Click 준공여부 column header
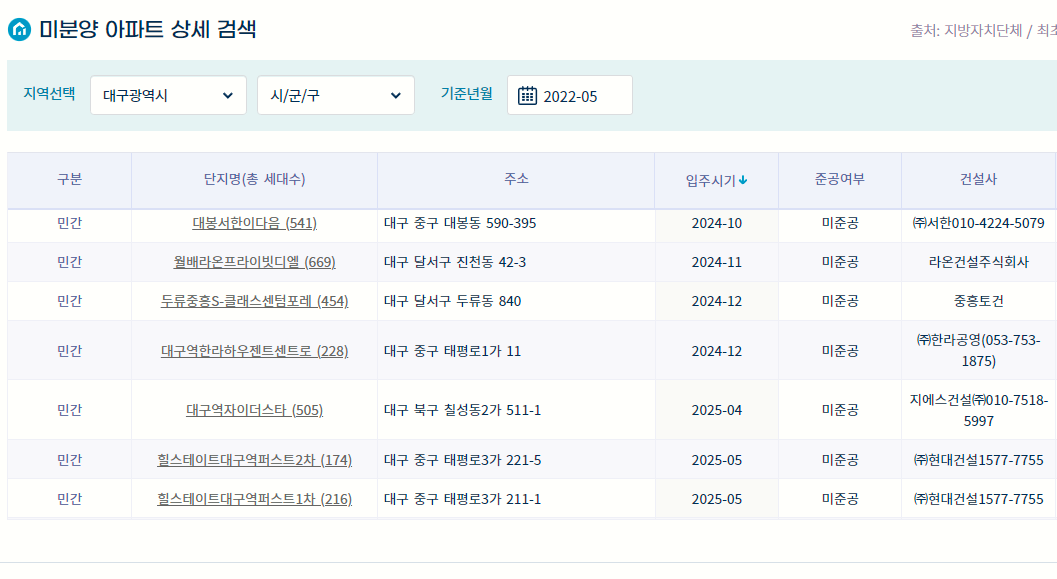 [x=840, y=179]
